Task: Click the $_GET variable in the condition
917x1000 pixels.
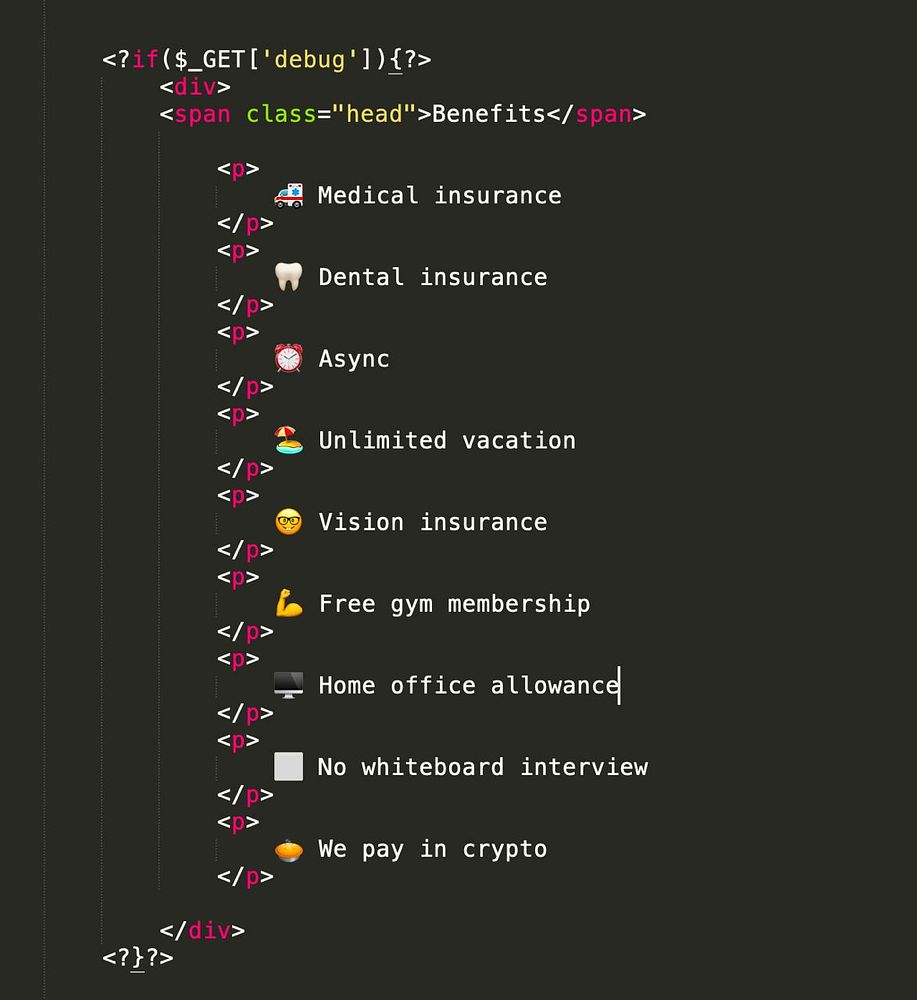Action: pyautogui.click(x=209, y=59)
